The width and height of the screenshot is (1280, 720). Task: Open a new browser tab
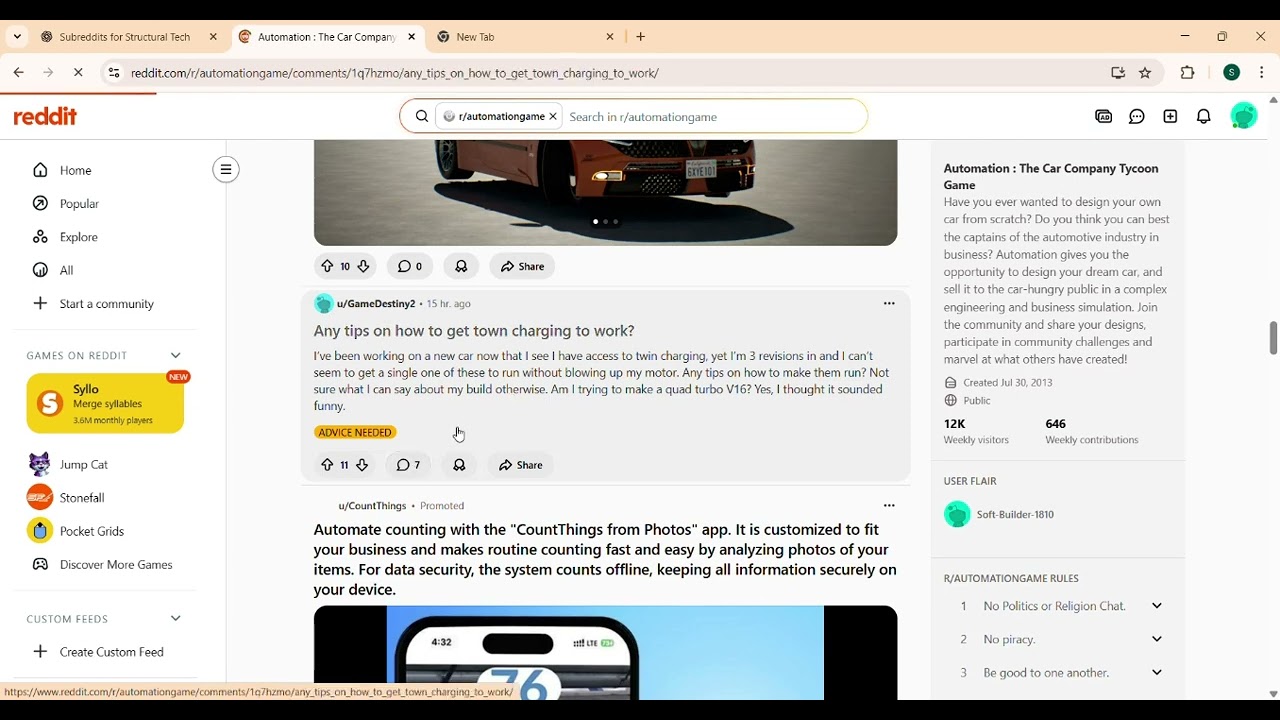point(641,37)
